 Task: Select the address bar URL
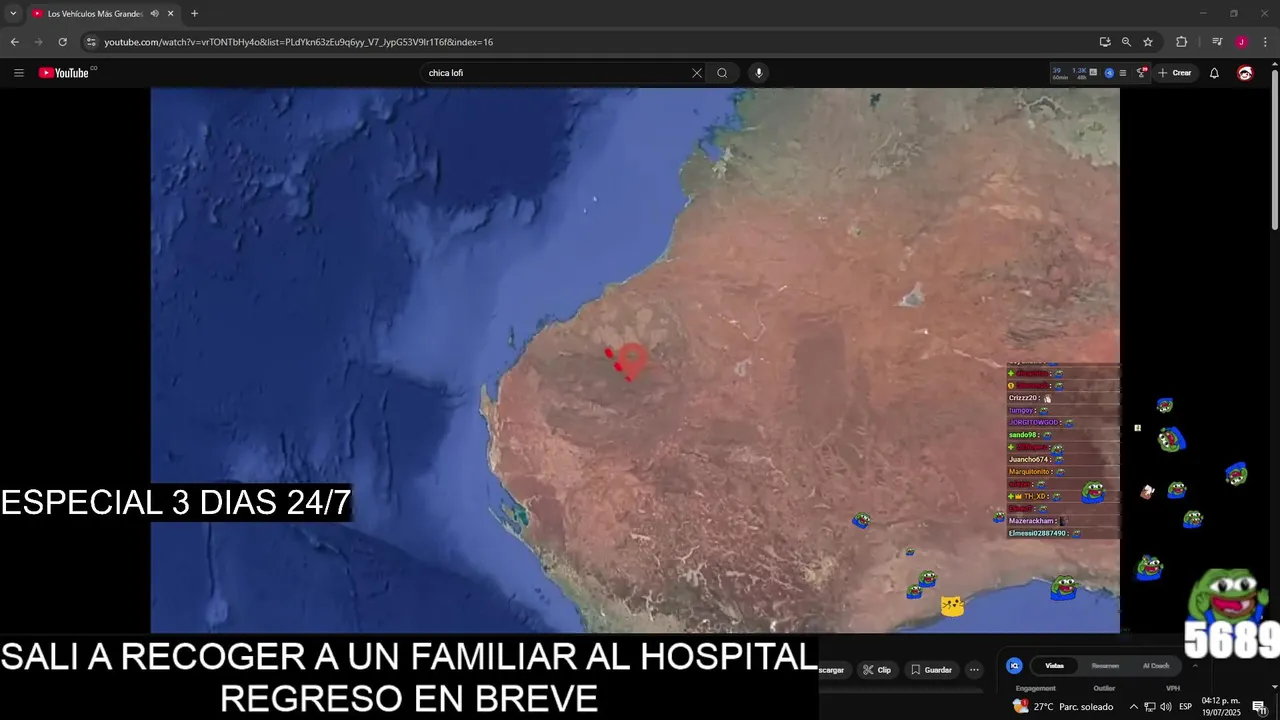(298, 42)
